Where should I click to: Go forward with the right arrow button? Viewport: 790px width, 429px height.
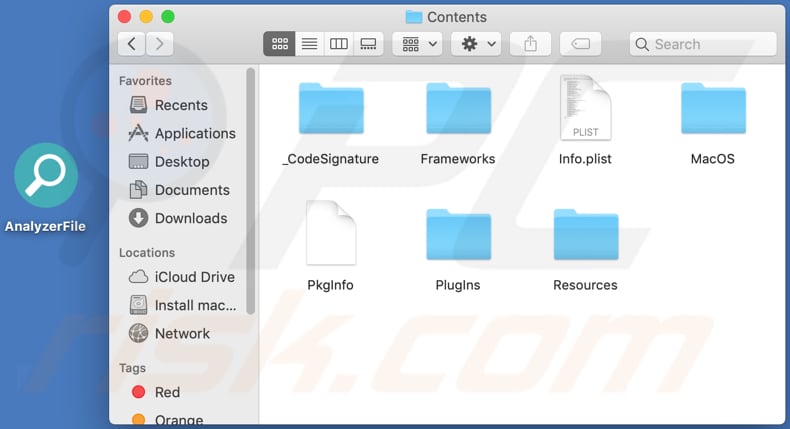tap(160, 44)
